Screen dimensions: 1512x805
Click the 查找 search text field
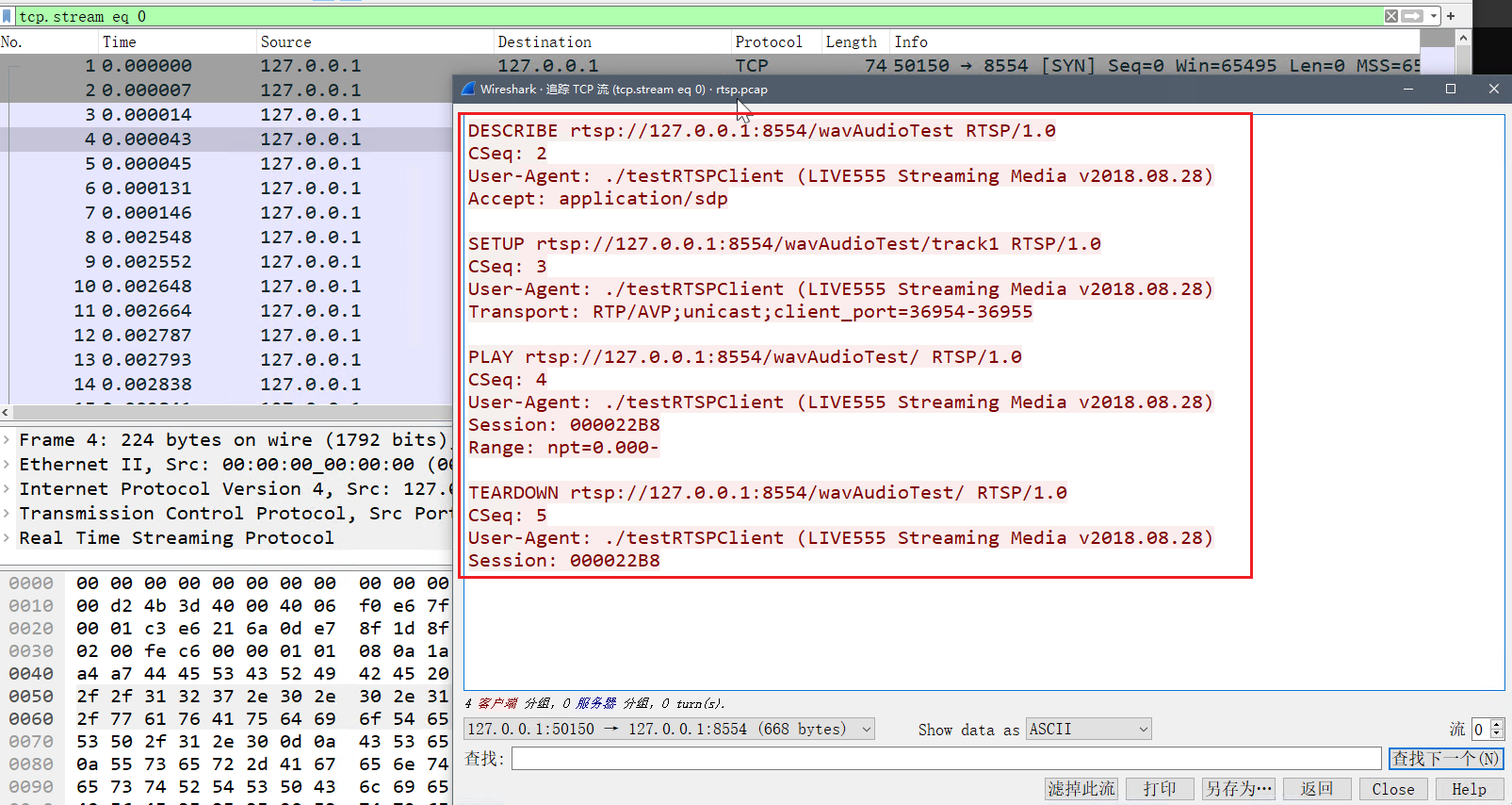click(946, 758)
